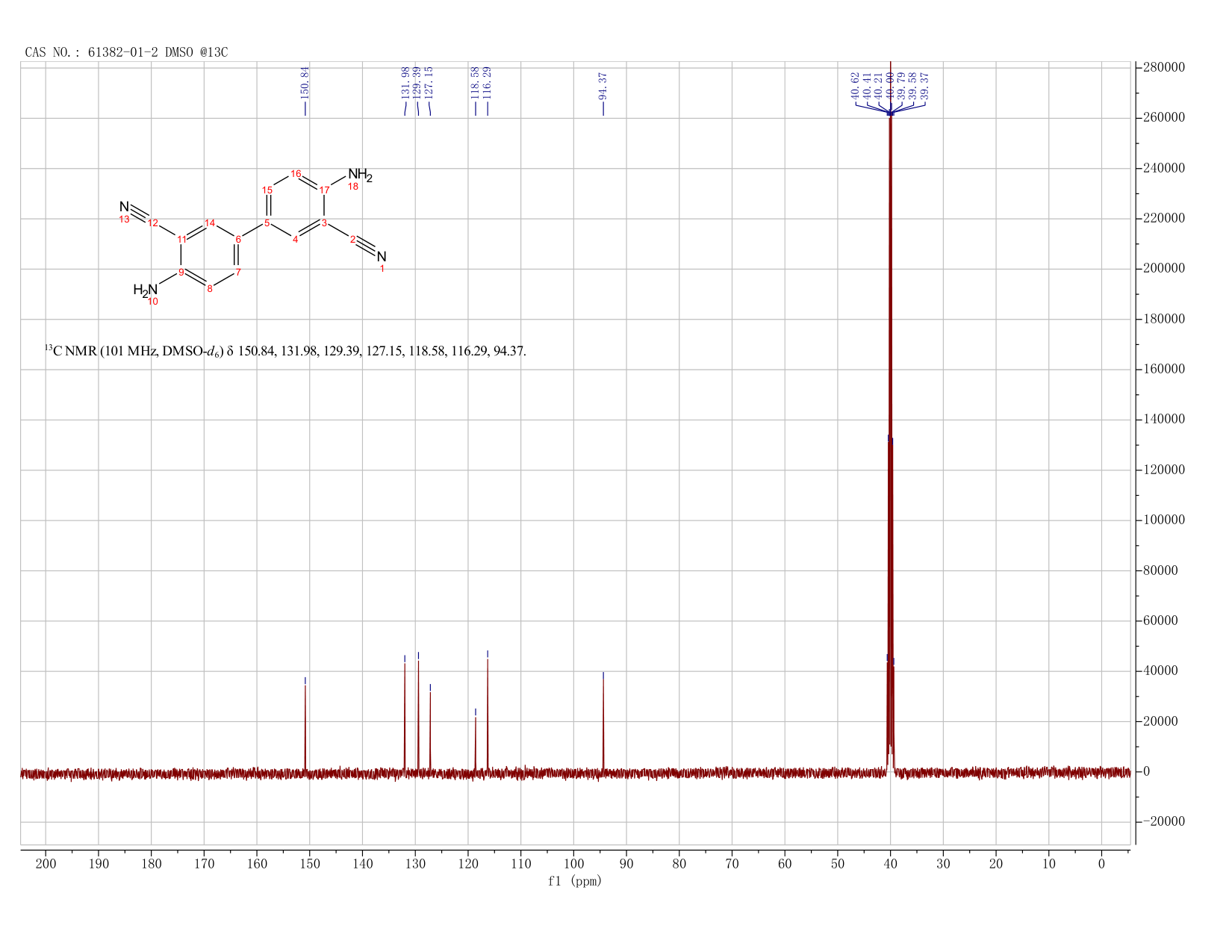
Task: Select the peak at 94.37 ppm
Action: [603, 723]
